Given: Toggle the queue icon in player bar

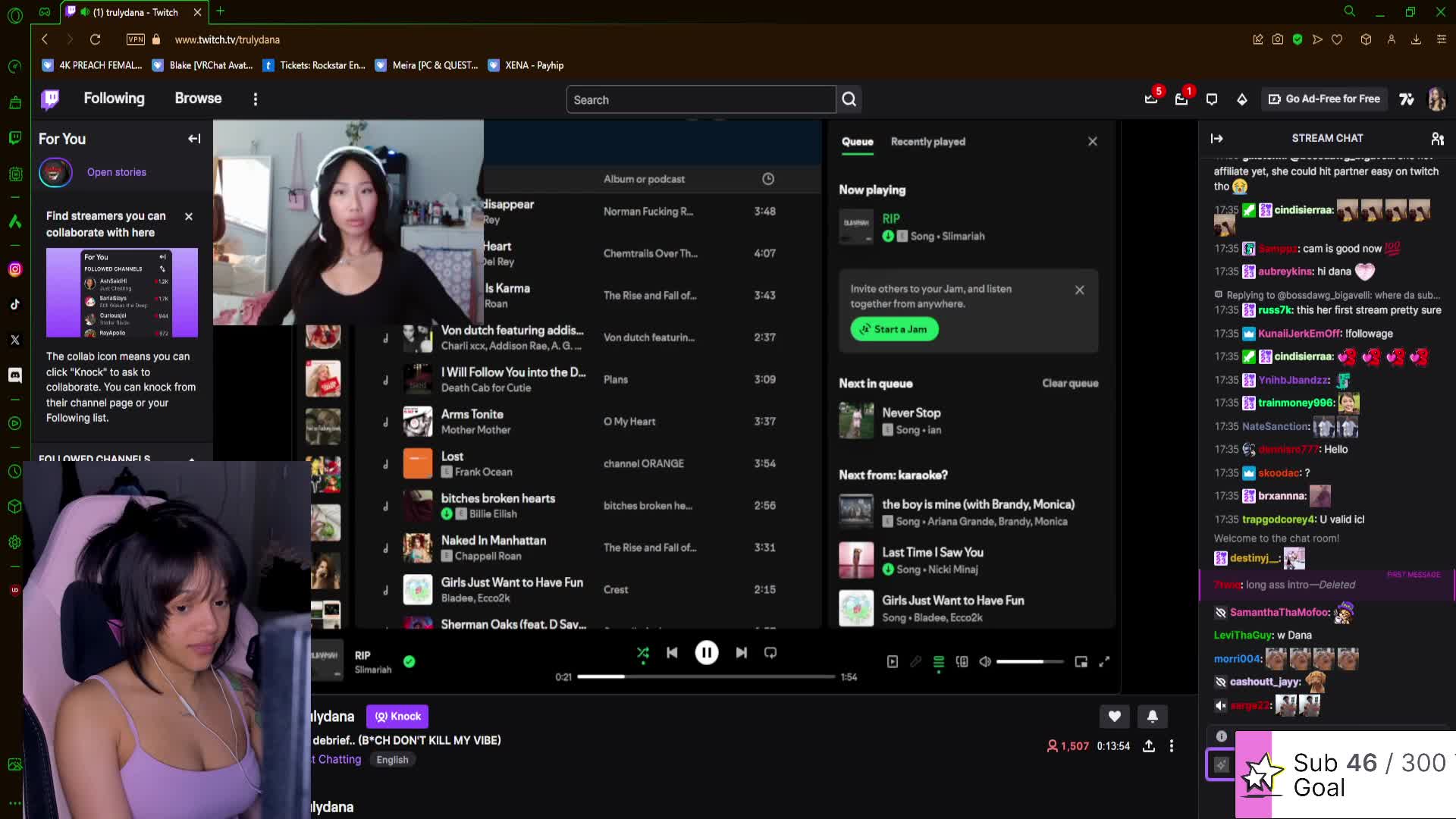Looking at the screenshot, I should coord(939,662).
